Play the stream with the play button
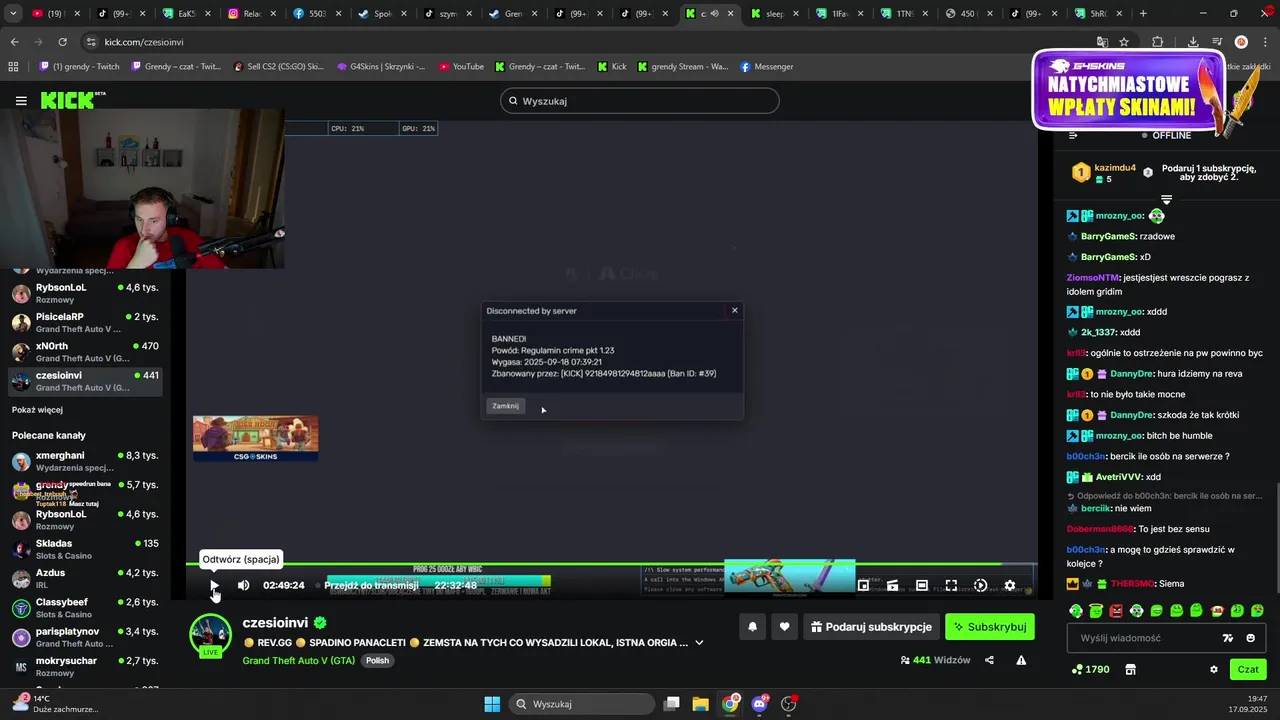This screenshot has width=1280, height=720. point(214,585)
